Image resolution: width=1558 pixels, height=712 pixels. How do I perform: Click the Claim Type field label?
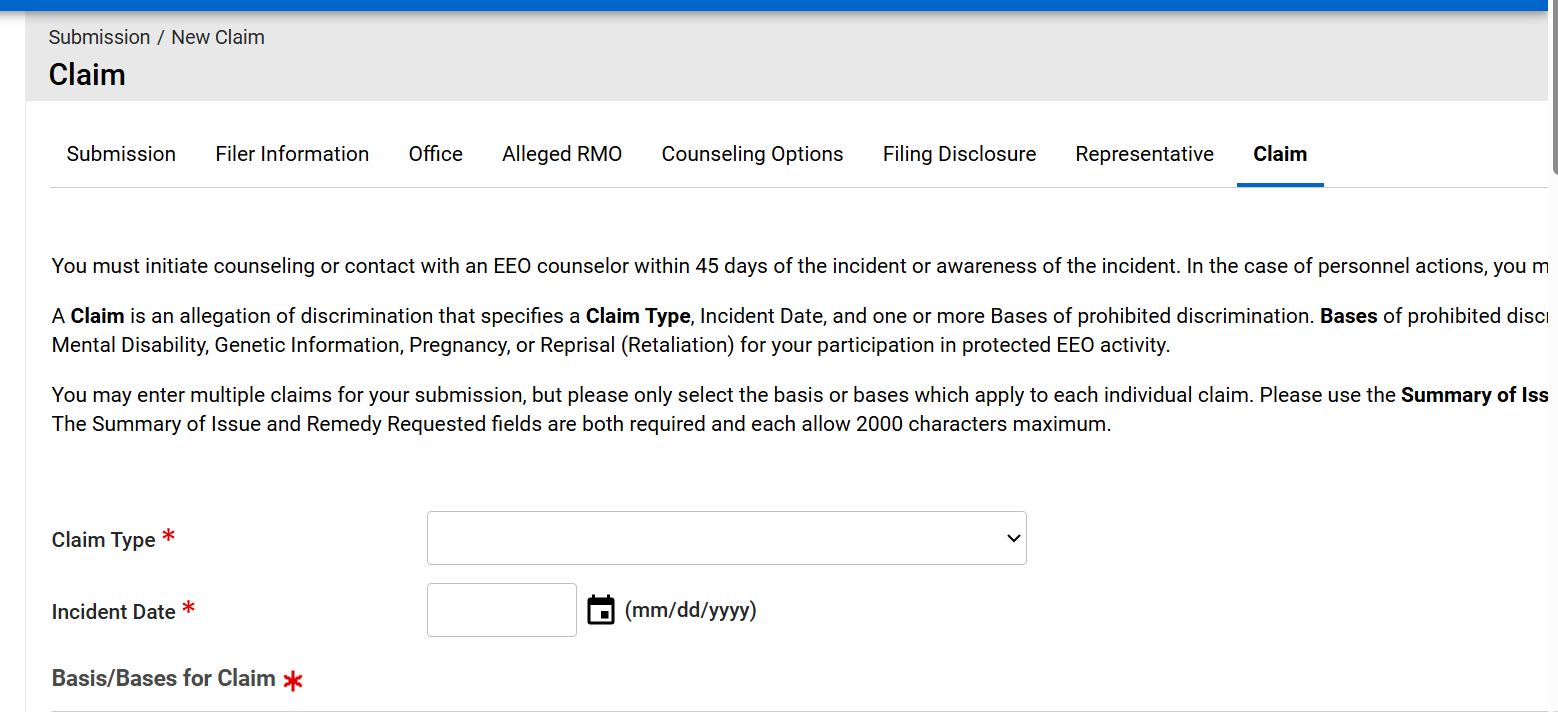104,540
